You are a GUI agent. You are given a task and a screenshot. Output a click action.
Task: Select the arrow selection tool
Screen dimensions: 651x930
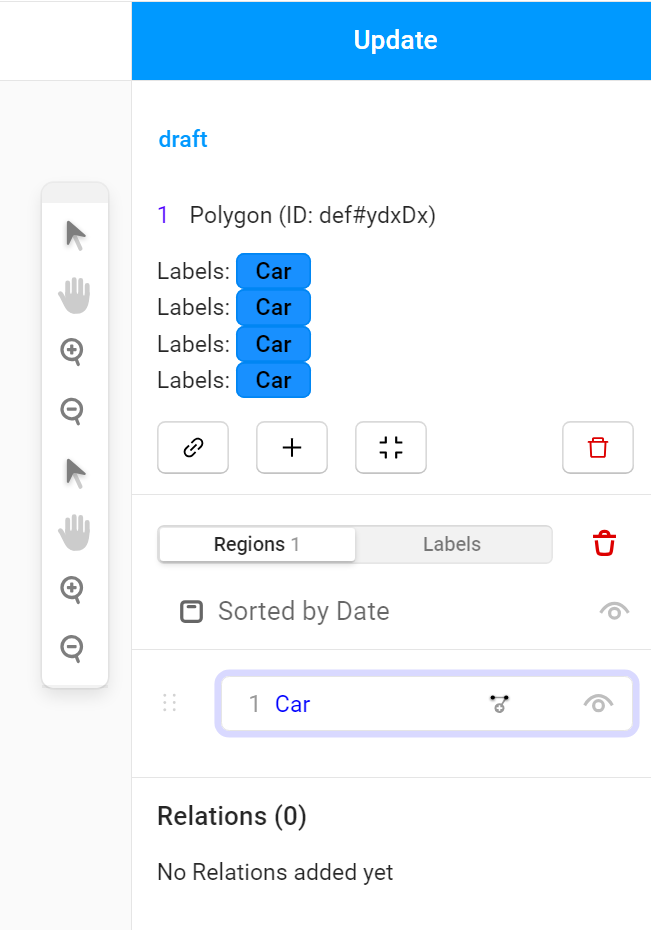(75, 233)
